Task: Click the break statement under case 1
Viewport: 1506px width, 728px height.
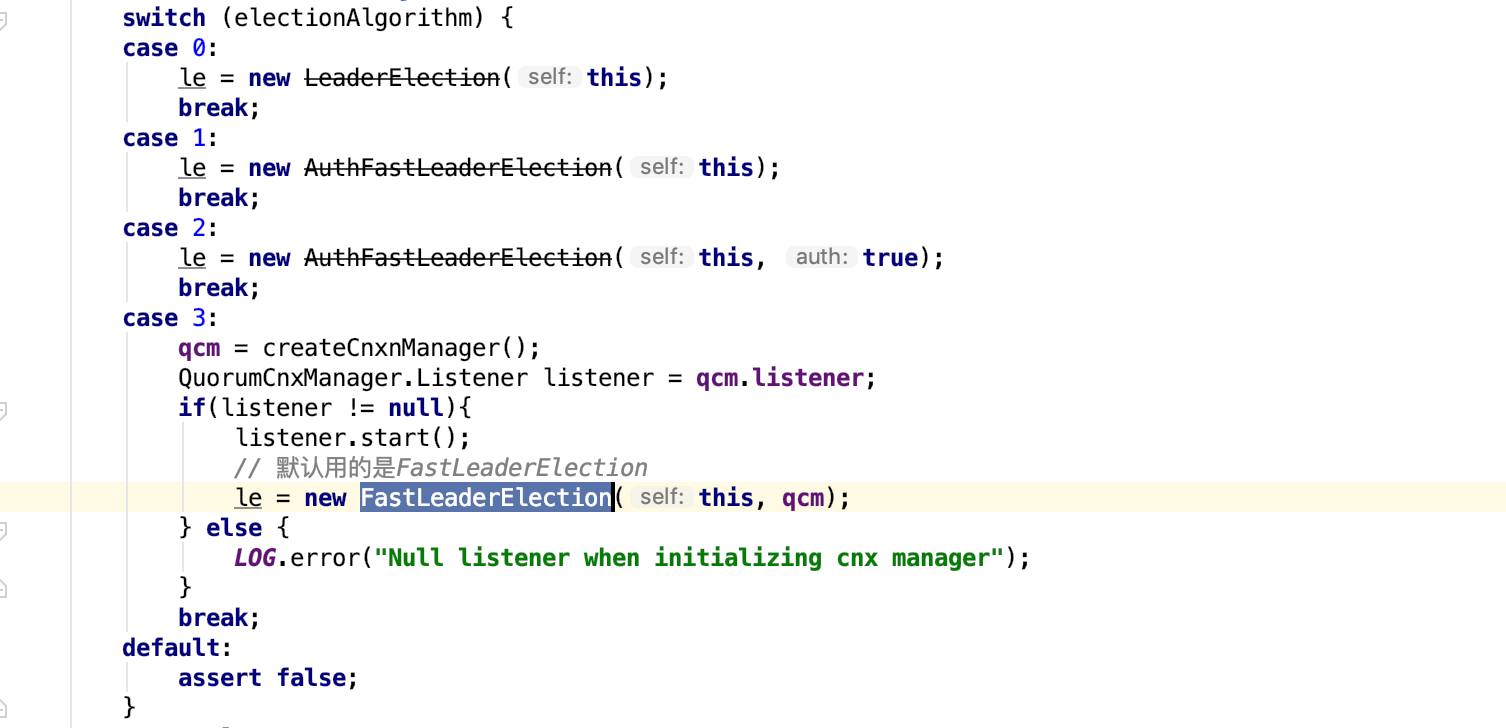Action: pyautogui.click(x=219, y=197)
